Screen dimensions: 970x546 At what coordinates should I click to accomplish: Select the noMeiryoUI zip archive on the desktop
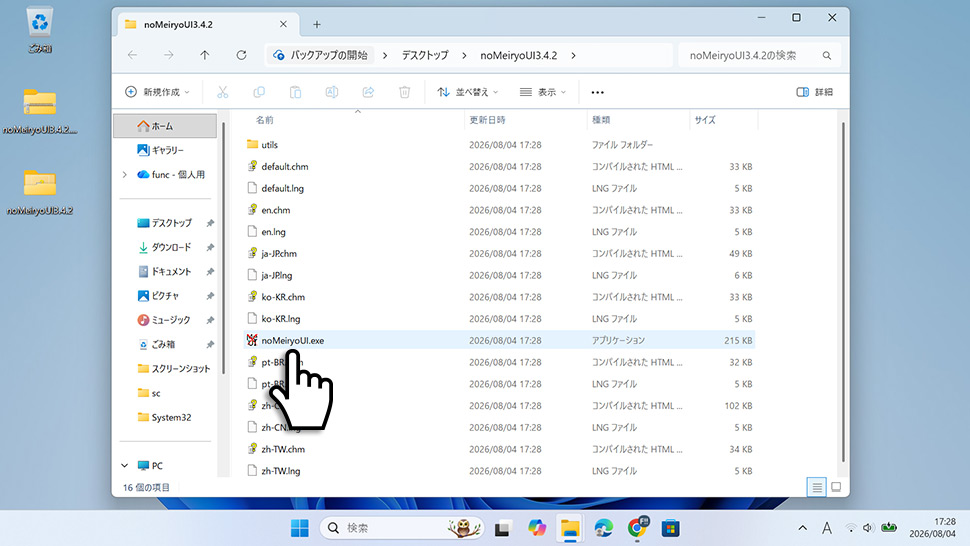[x=40, y=111]
